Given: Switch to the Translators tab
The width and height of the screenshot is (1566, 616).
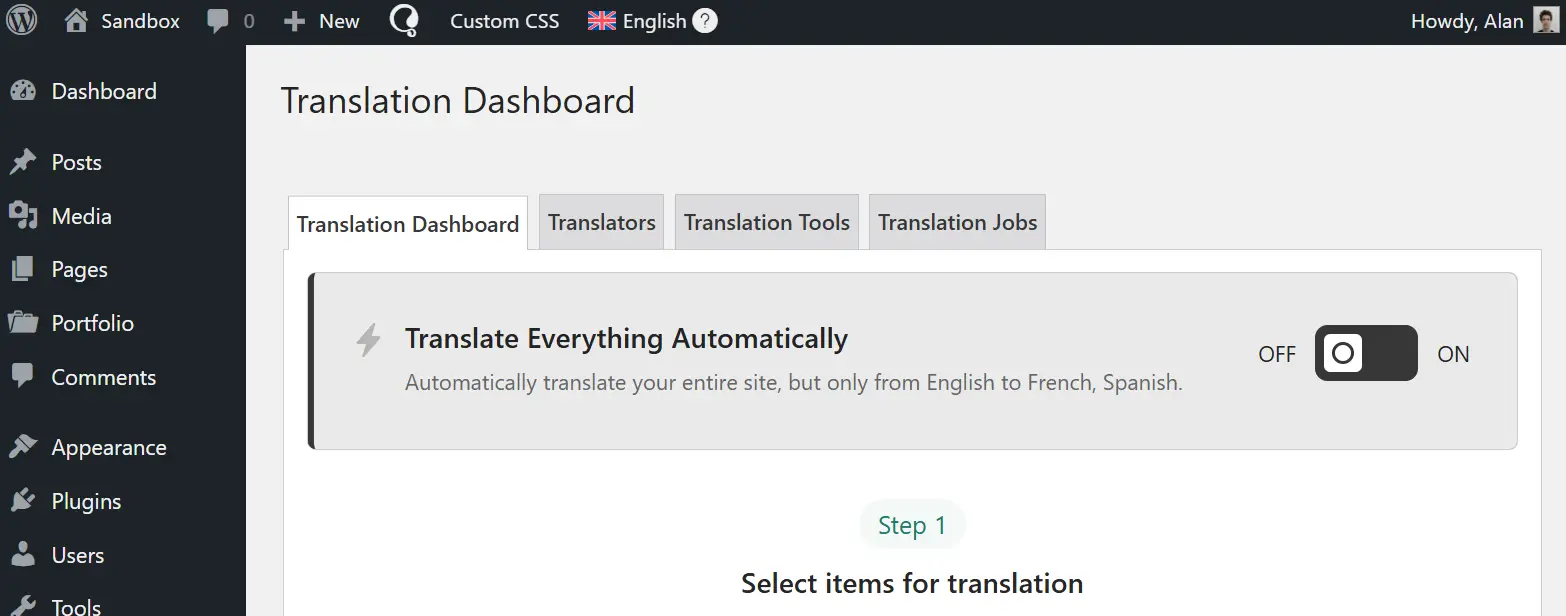Looking at the screenshot, I should [x=601, y=223].
